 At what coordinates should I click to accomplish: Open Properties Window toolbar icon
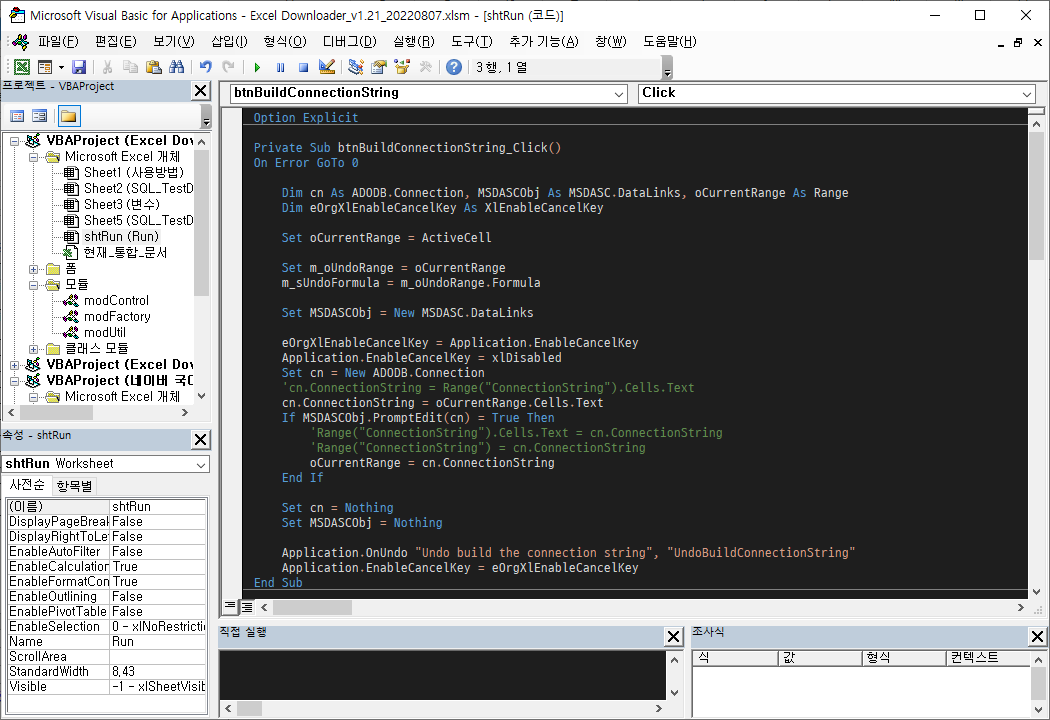click(379, 67)
